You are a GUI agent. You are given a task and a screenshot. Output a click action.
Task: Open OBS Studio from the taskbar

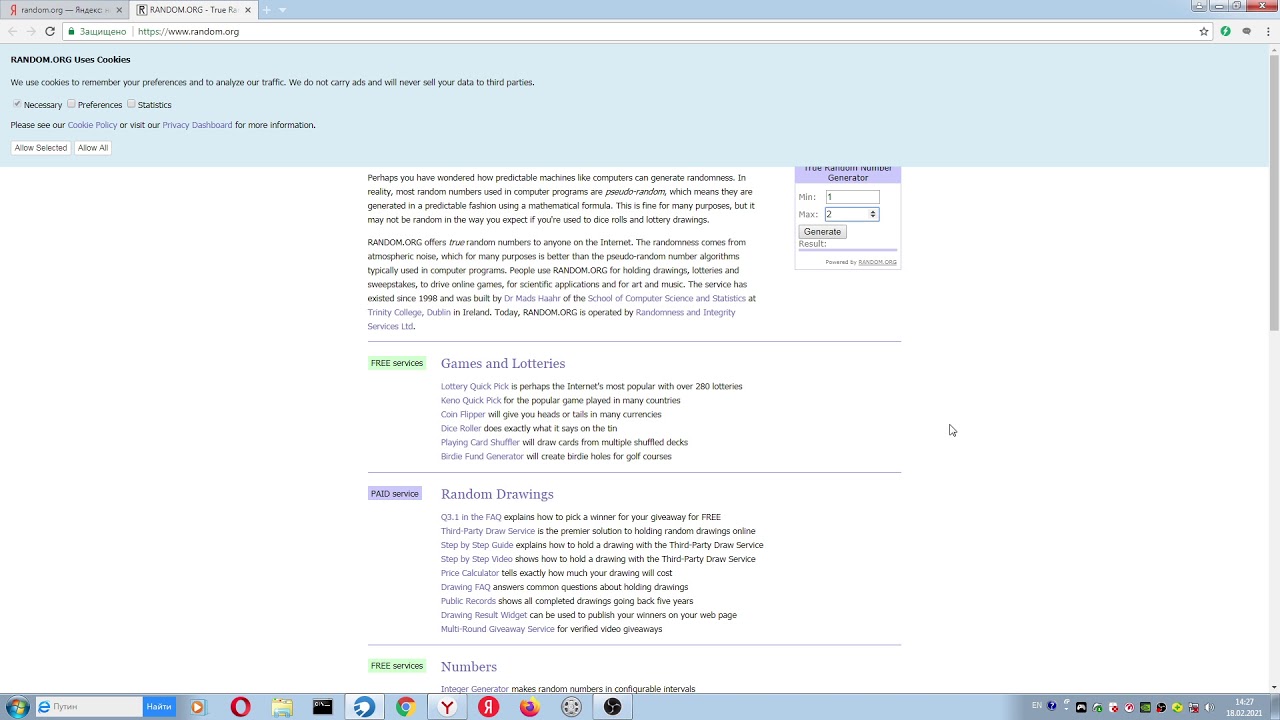613,707
